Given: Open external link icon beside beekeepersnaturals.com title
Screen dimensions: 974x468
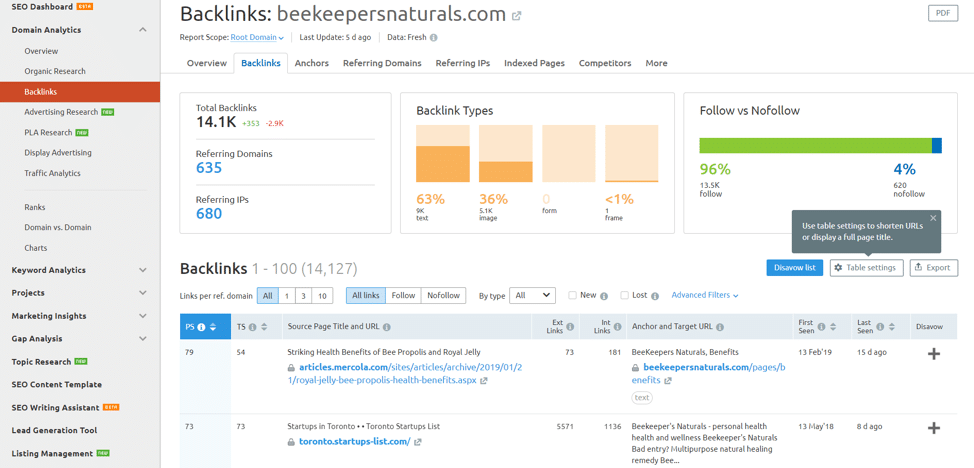Looking at the screenshot, I should pyautogui.click(x=516, y=16).
